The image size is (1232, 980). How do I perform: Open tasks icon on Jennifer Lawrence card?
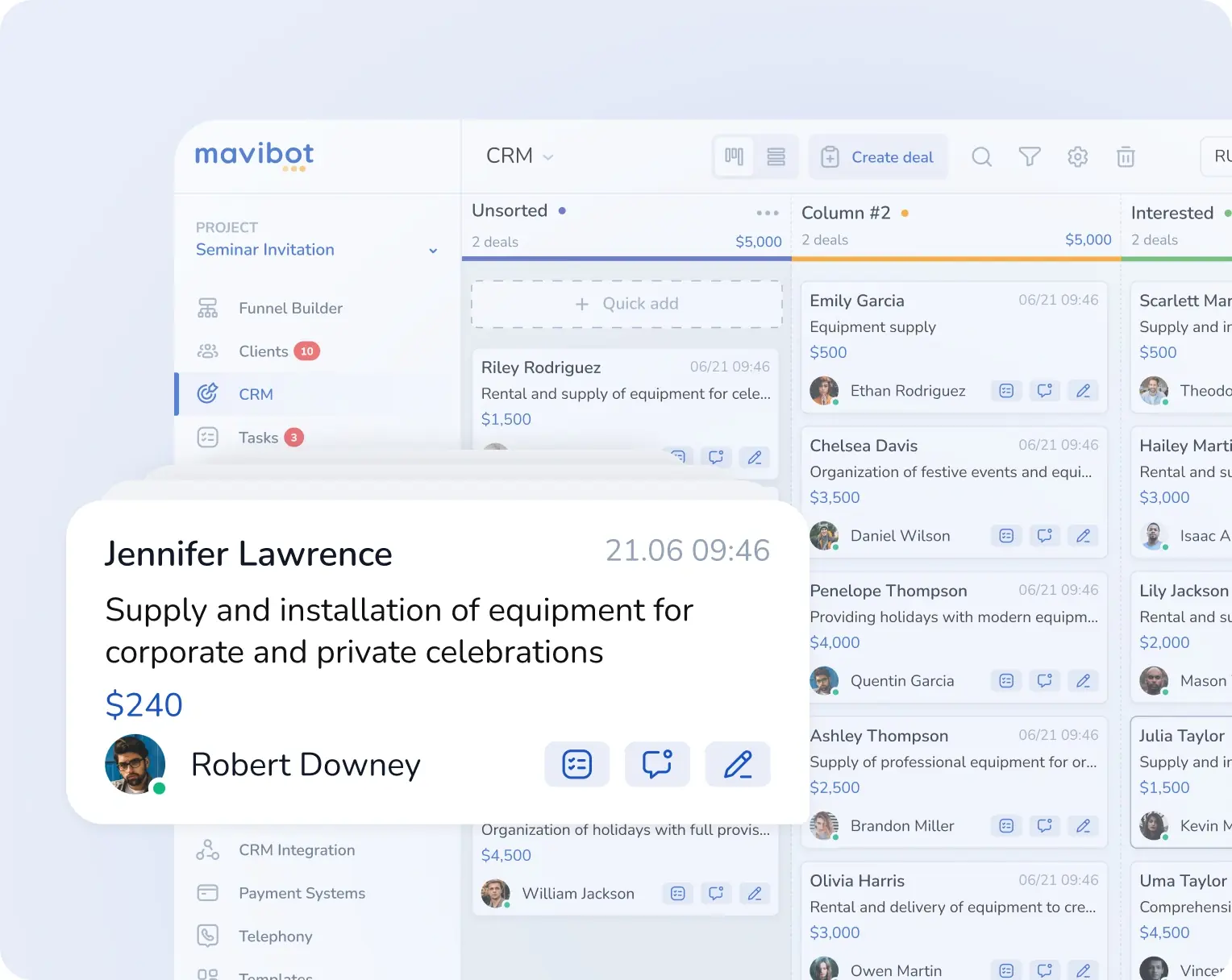pyautogui.click(x=577, y=764)
